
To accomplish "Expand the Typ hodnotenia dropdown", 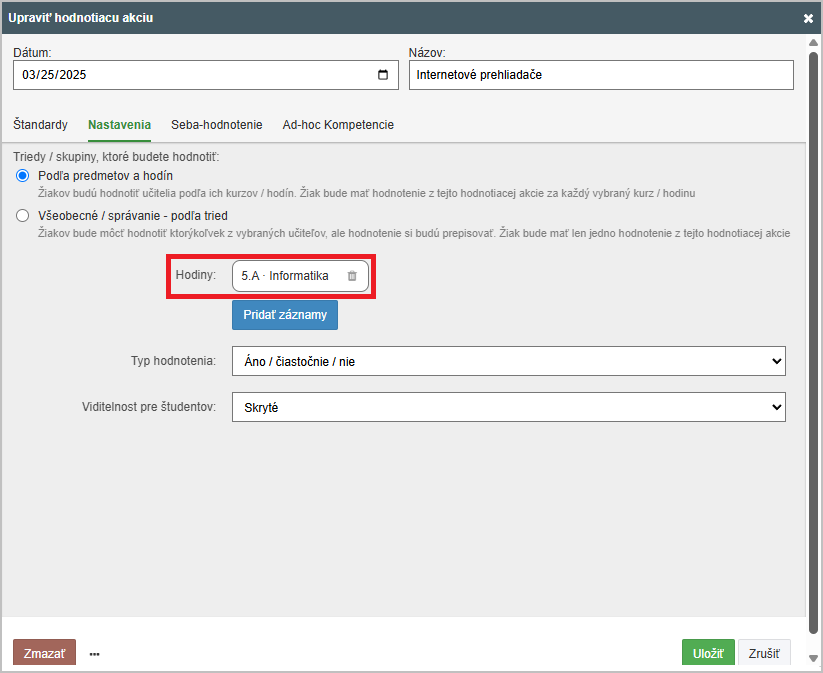I will [508, 361].
